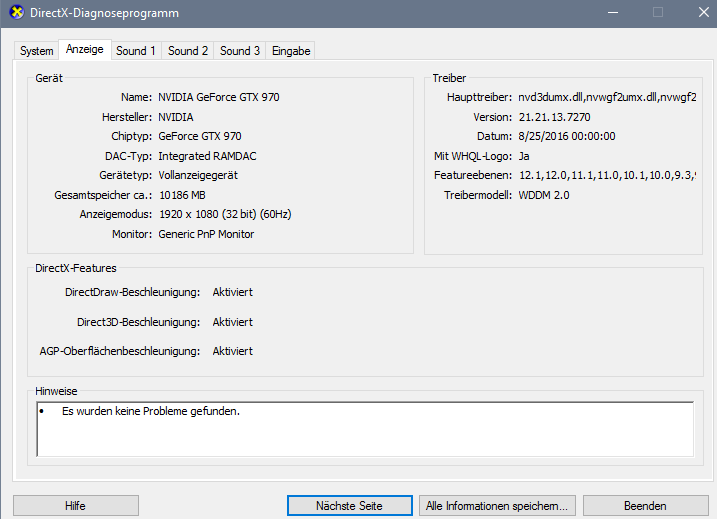The height and width of the screenshot is (519, 717).
Task: Click inside the Hinweise notes box
Action: point(365,429)
